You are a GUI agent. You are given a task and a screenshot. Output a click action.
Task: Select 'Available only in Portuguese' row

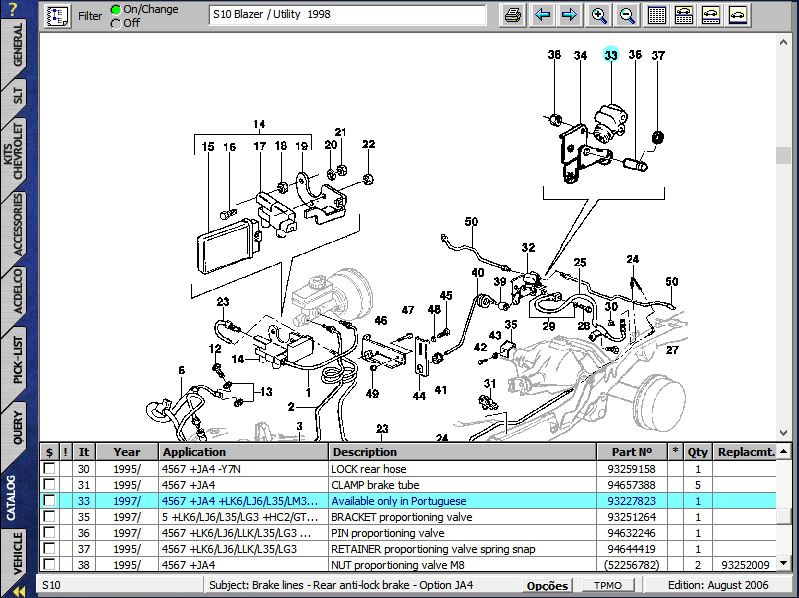[x=408, y=501]
